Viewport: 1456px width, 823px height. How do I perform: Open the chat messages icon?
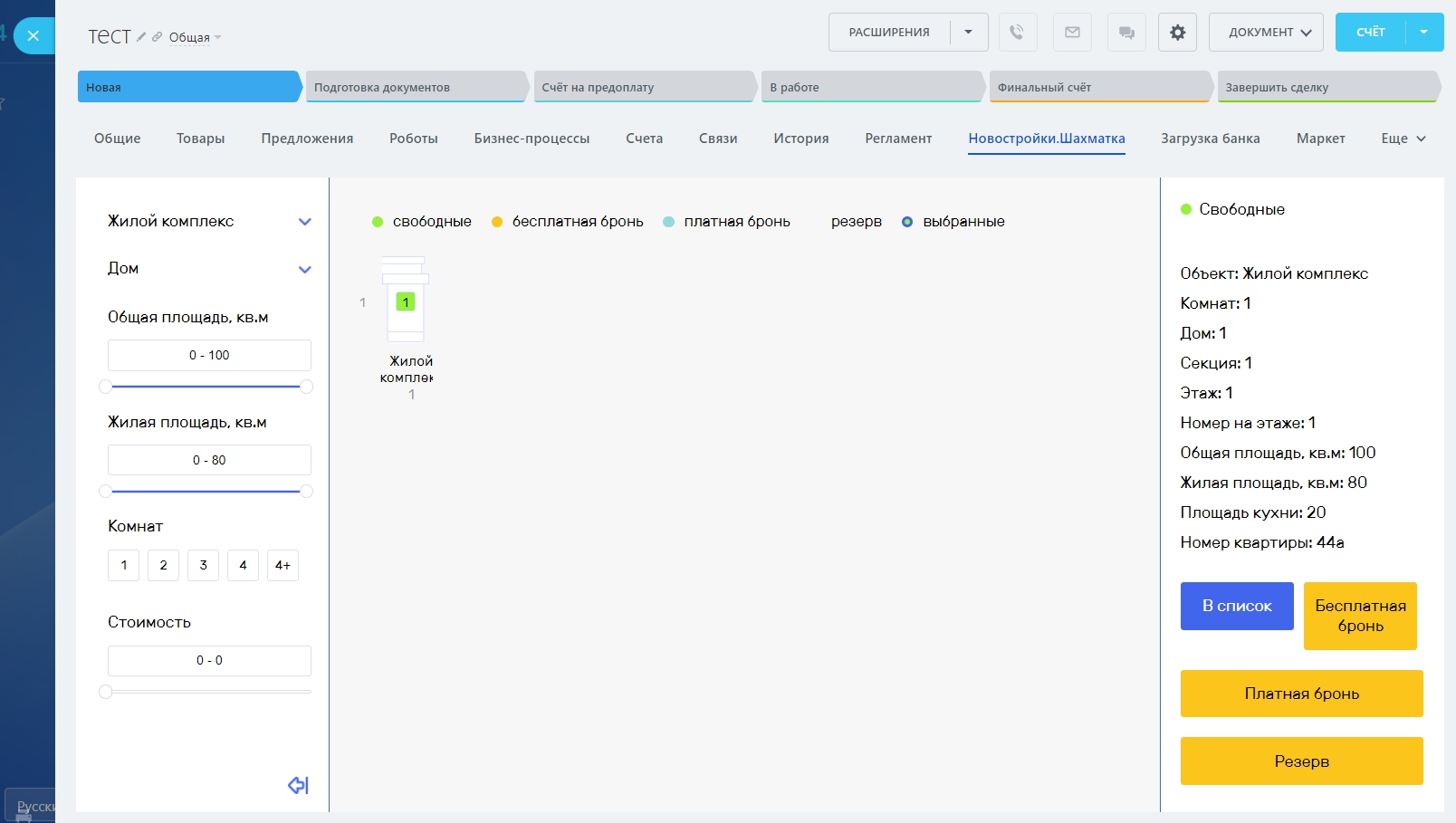click(1126, 33)
